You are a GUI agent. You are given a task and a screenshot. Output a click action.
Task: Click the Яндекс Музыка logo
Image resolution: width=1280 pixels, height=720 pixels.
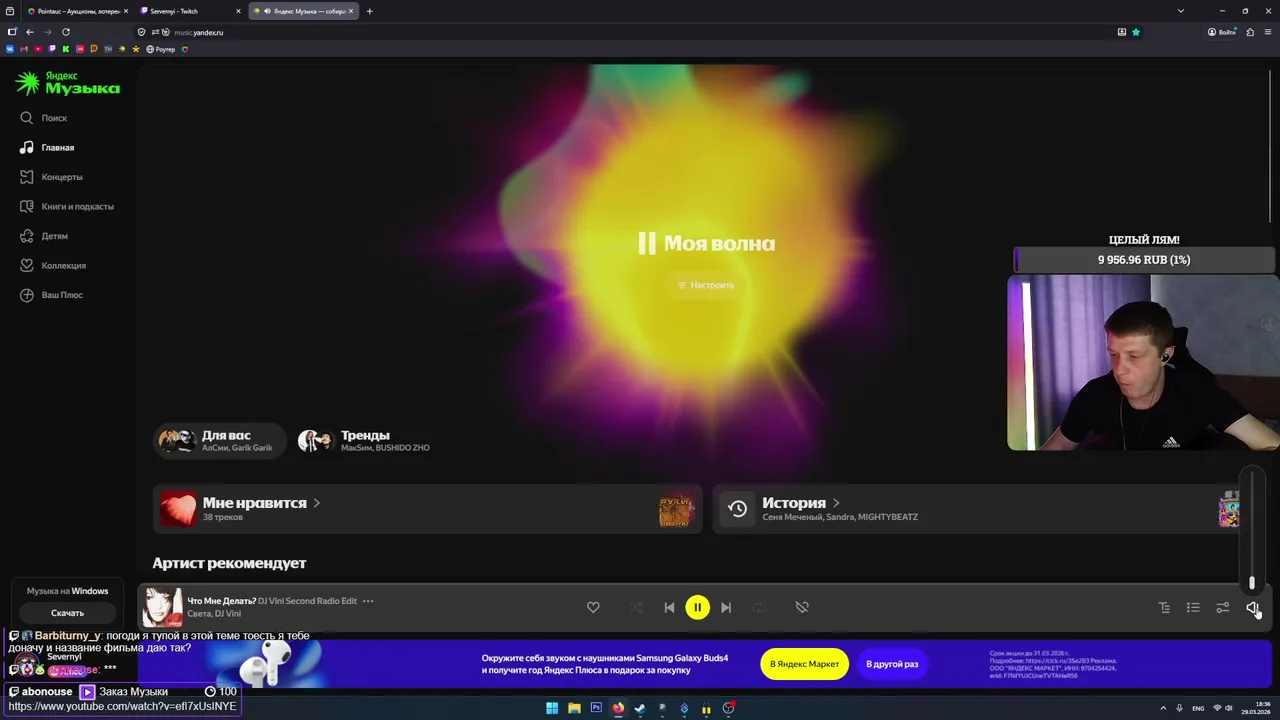point(68,83)
